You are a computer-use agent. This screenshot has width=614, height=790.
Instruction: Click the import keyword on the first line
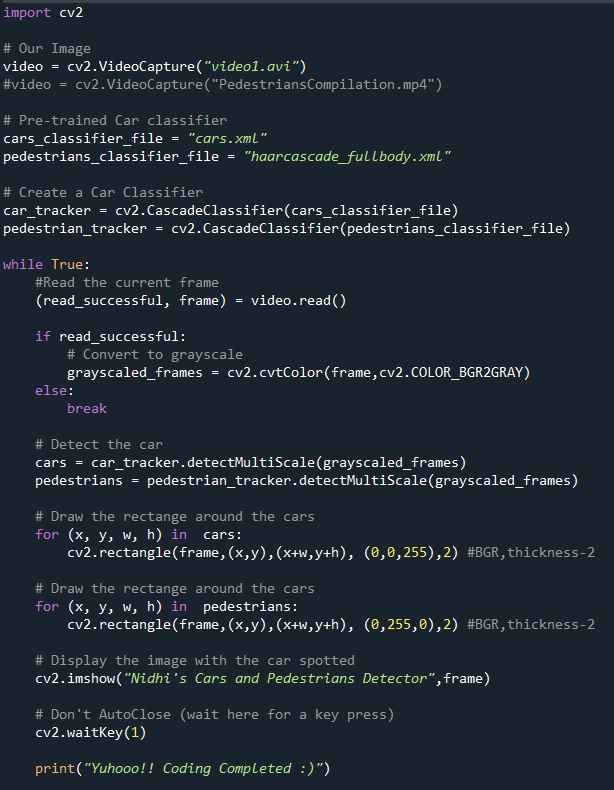pyautogui.click(x=27, y=13)
